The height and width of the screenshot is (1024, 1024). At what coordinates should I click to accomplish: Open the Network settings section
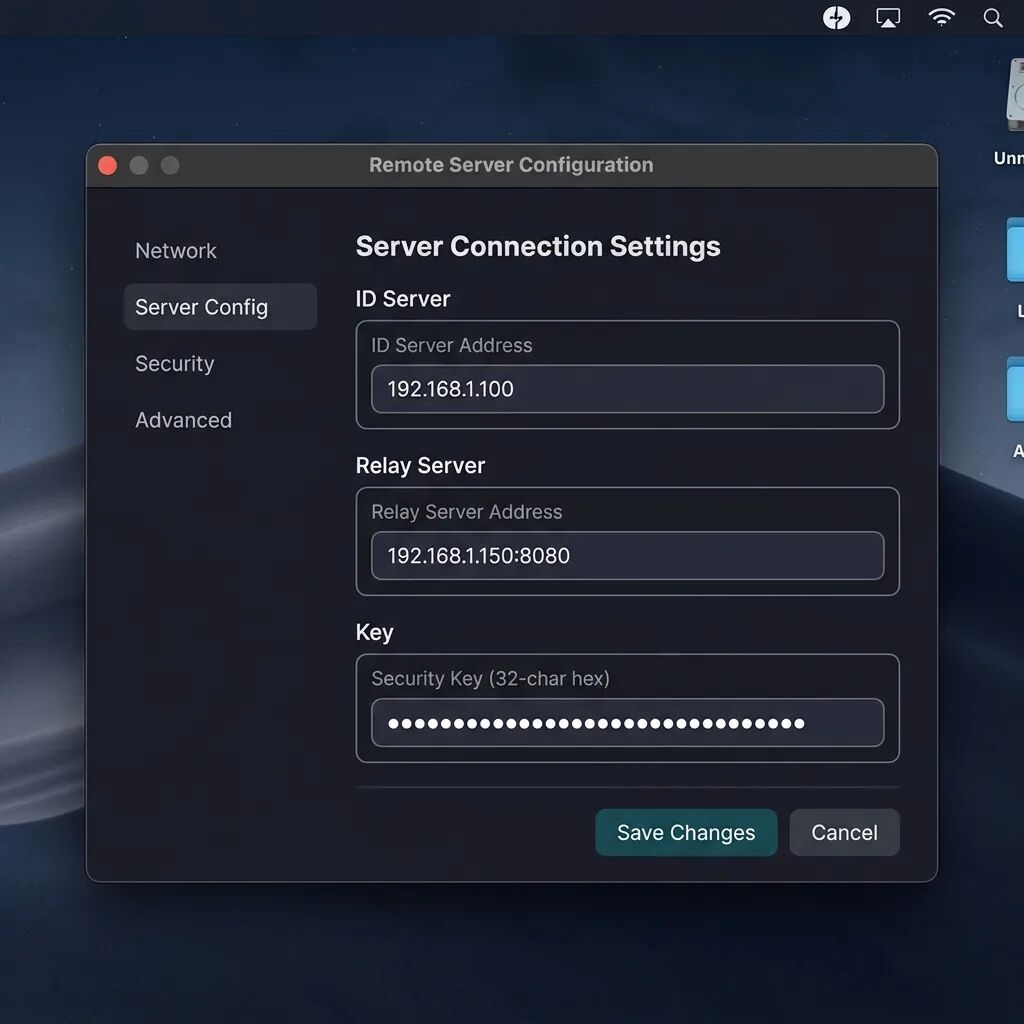click(176, 251)
